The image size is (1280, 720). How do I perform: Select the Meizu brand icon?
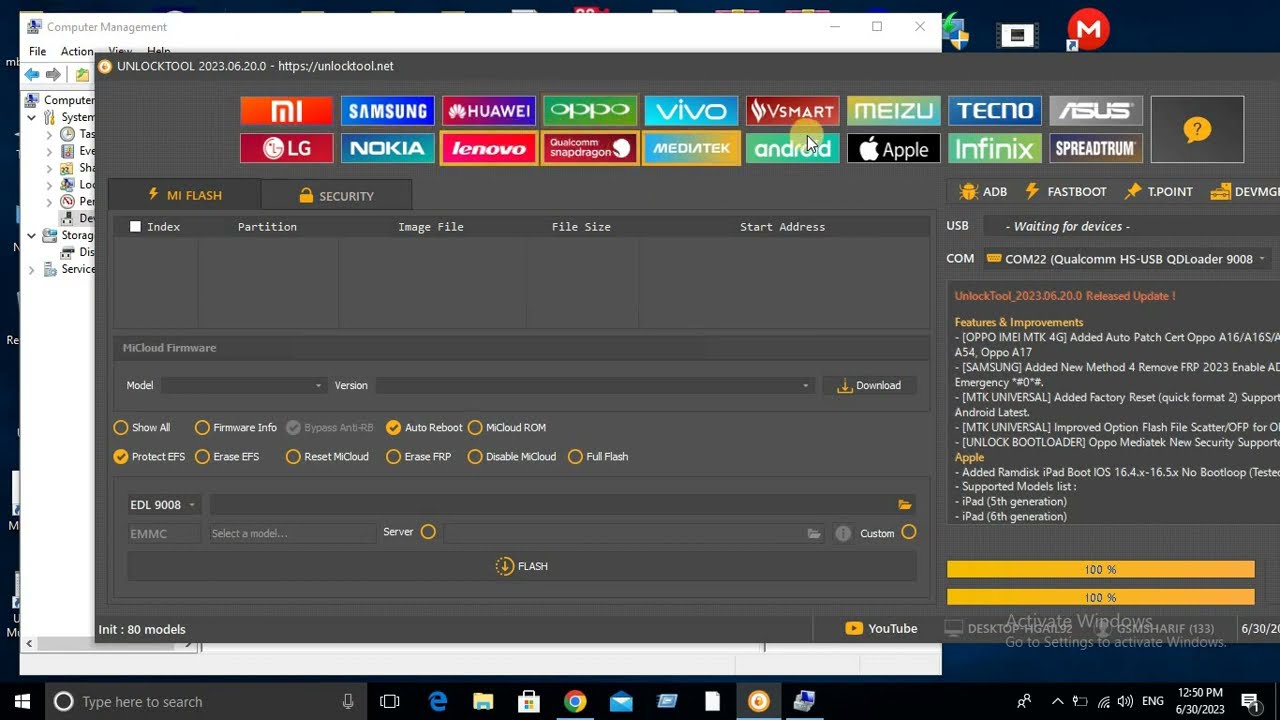coord(894,111)
